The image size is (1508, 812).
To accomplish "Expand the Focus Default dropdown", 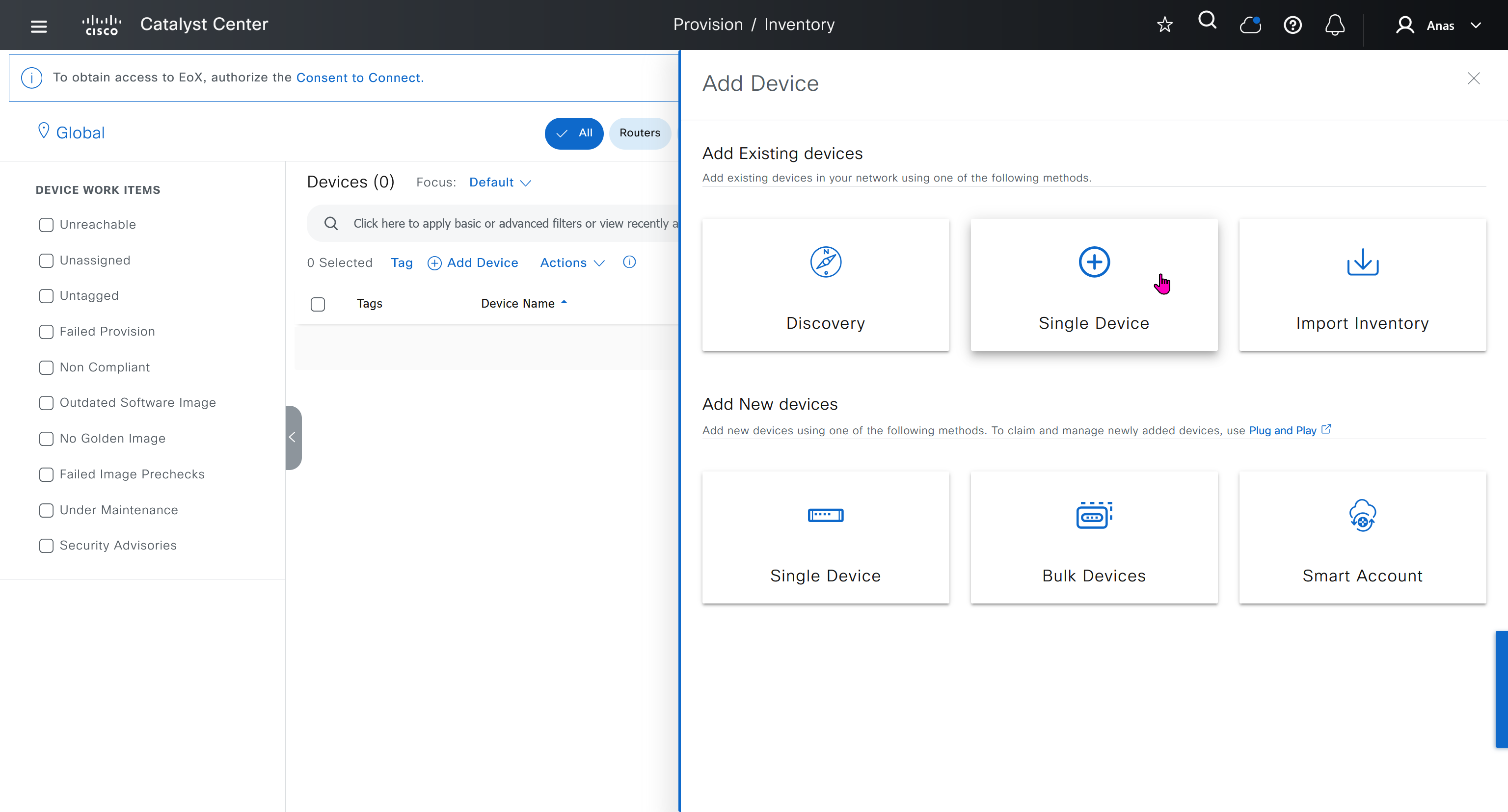I will point(499,183).
